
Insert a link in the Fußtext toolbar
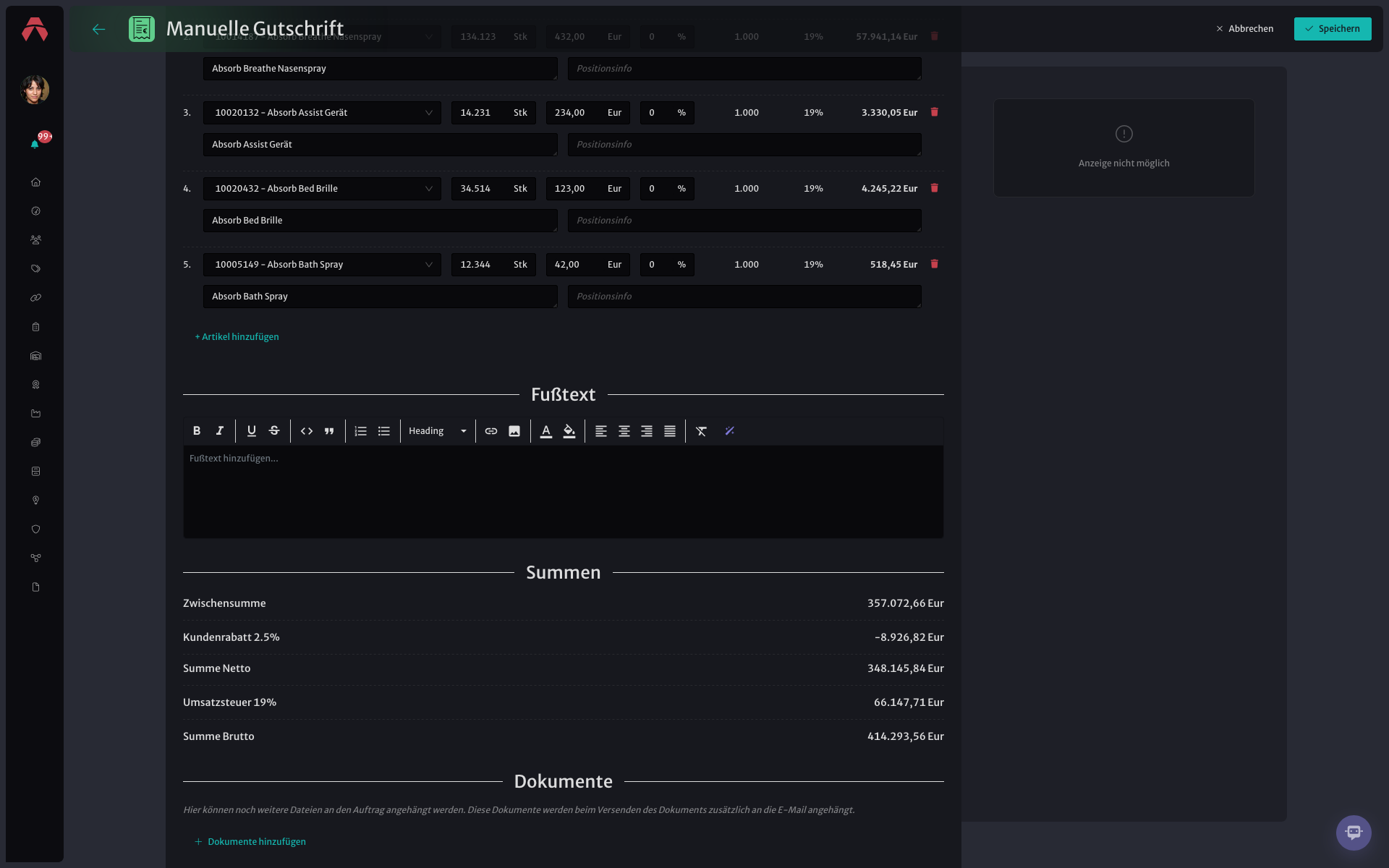(x=491, y=431)
